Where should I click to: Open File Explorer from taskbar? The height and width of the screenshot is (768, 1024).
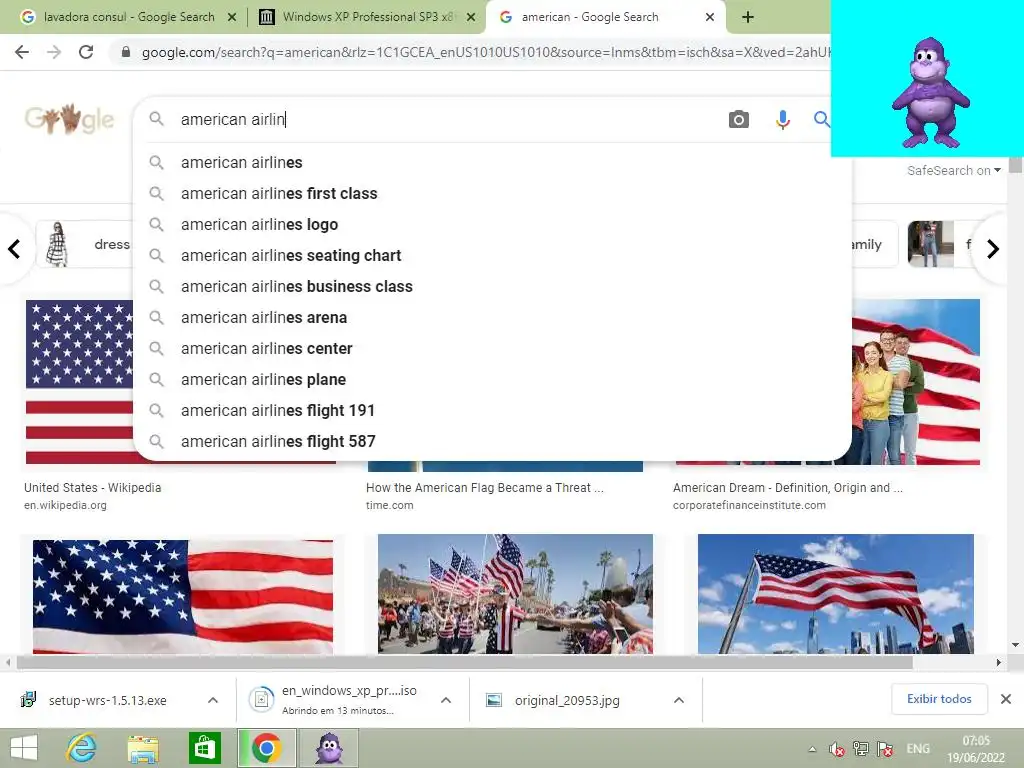coord(143,750)
